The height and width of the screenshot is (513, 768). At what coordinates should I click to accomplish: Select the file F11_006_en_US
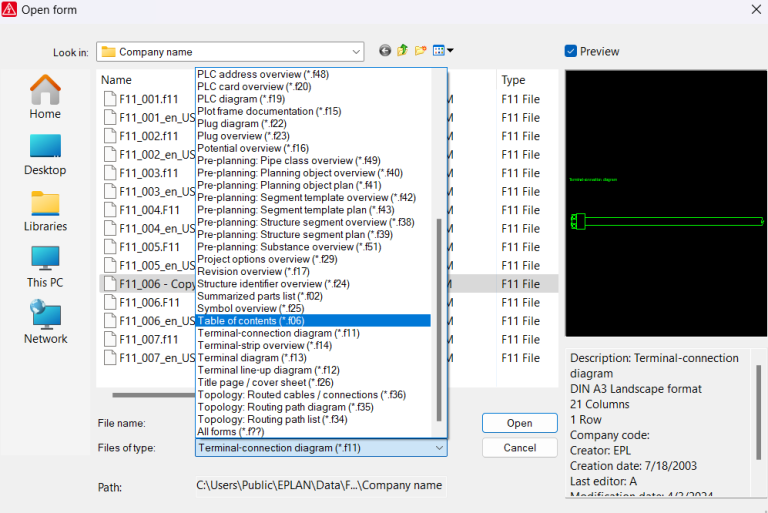[150, 321]
